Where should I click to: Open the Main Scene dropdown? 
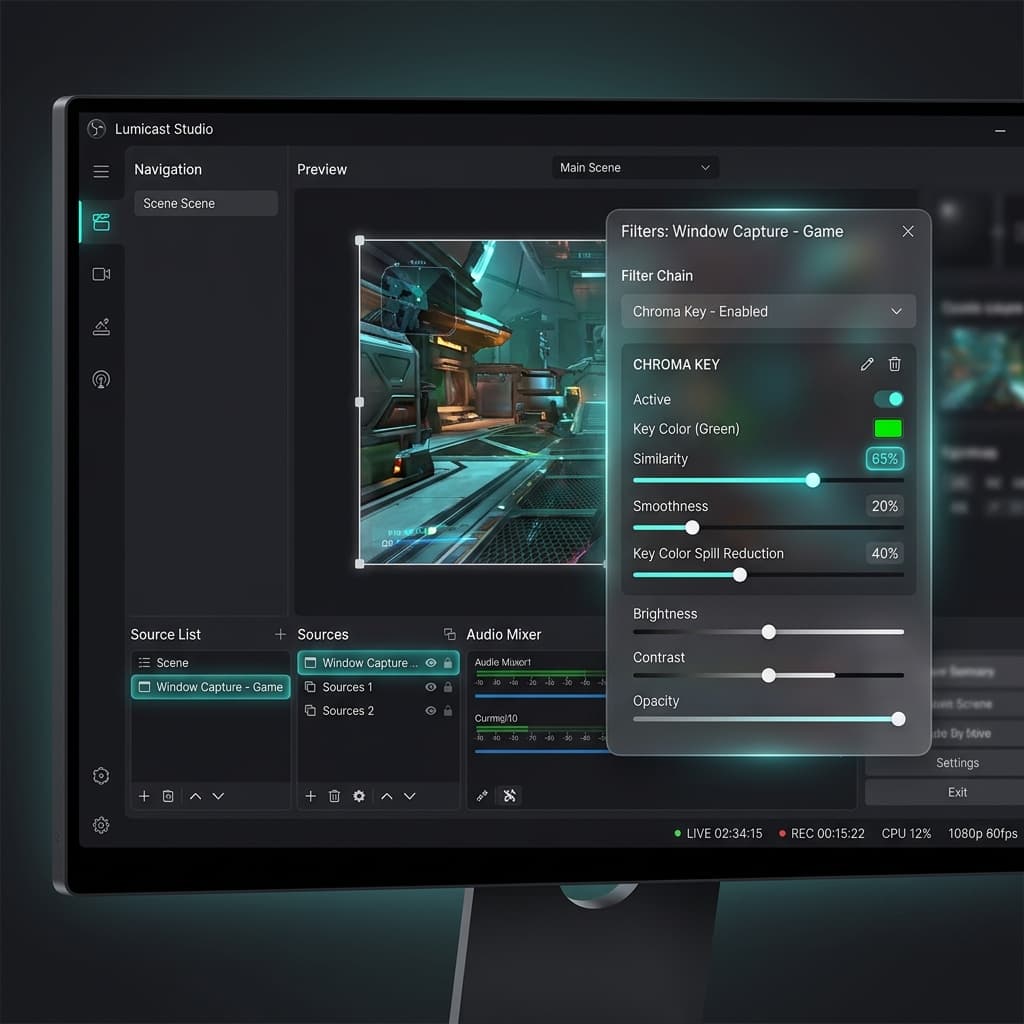click(x=635, y=167)
